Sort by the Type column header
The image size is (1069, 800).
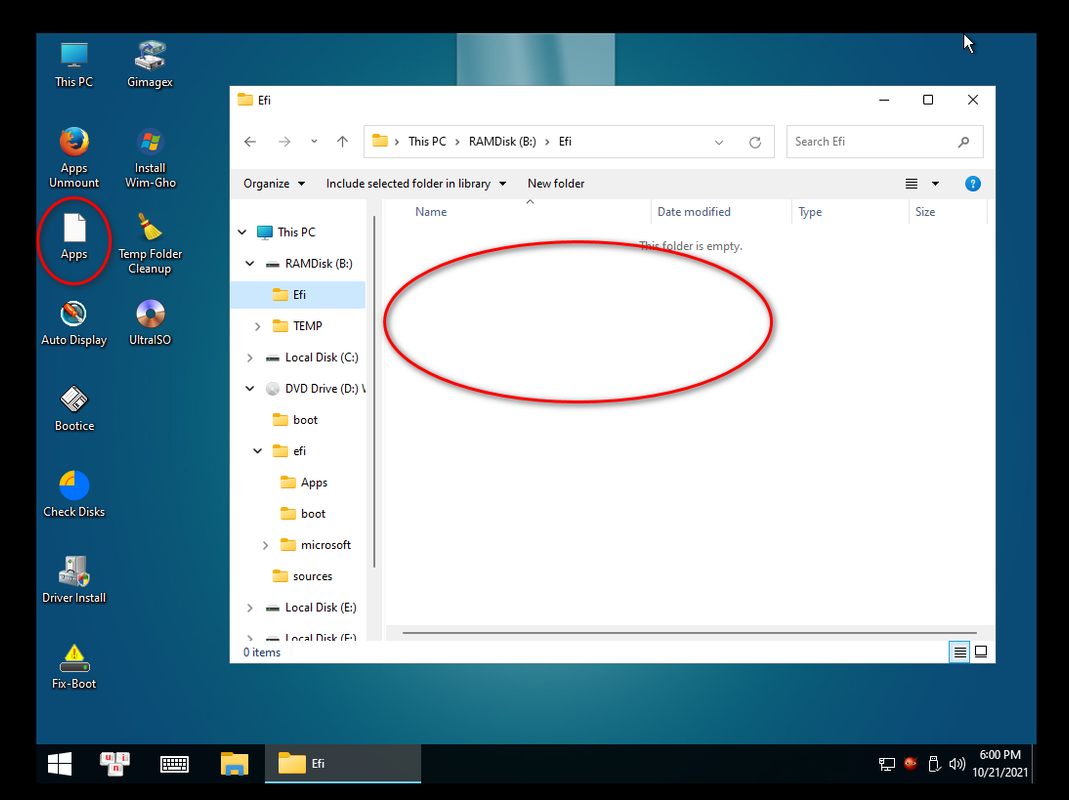click(850, 212)
